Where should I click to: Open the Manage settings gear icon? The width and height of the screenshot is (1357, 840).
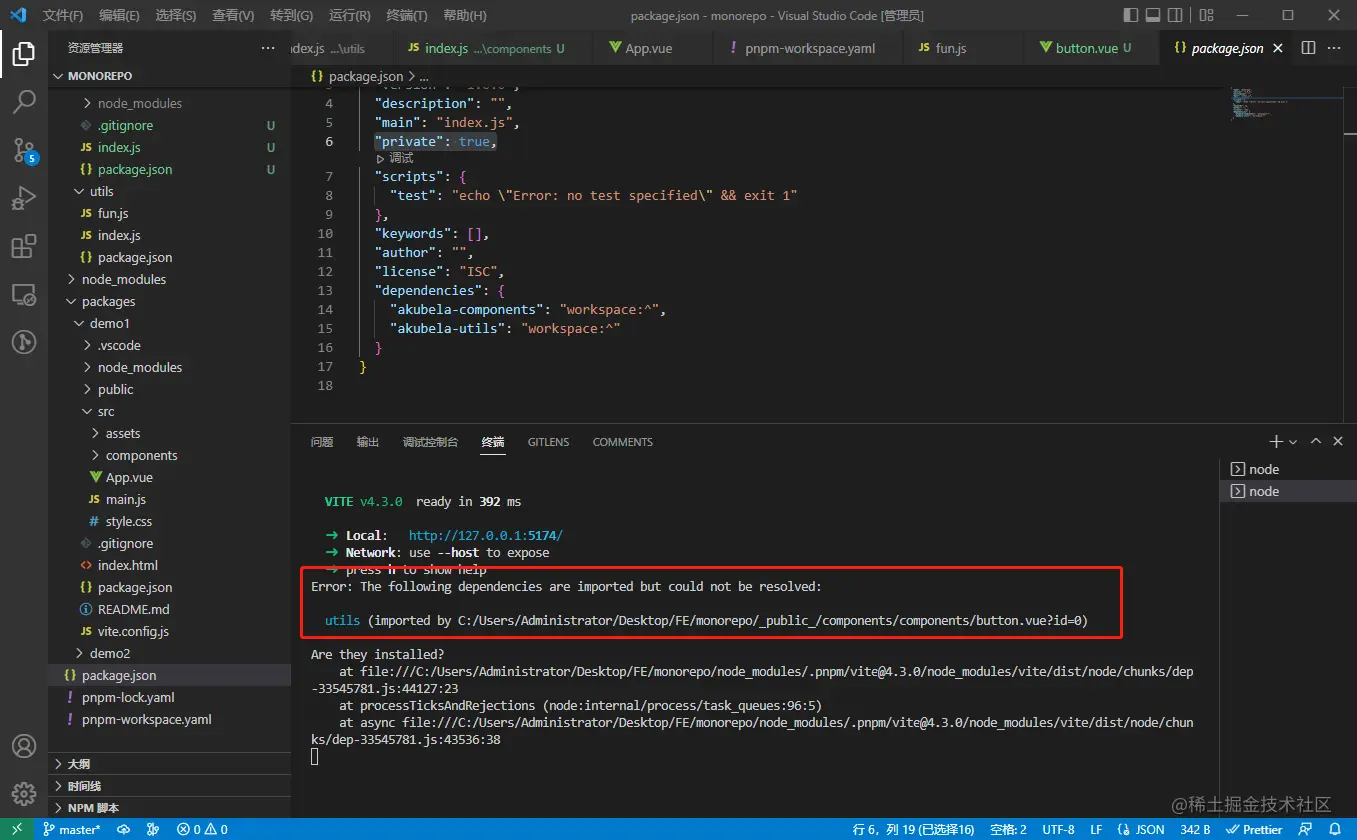(24, 793)
